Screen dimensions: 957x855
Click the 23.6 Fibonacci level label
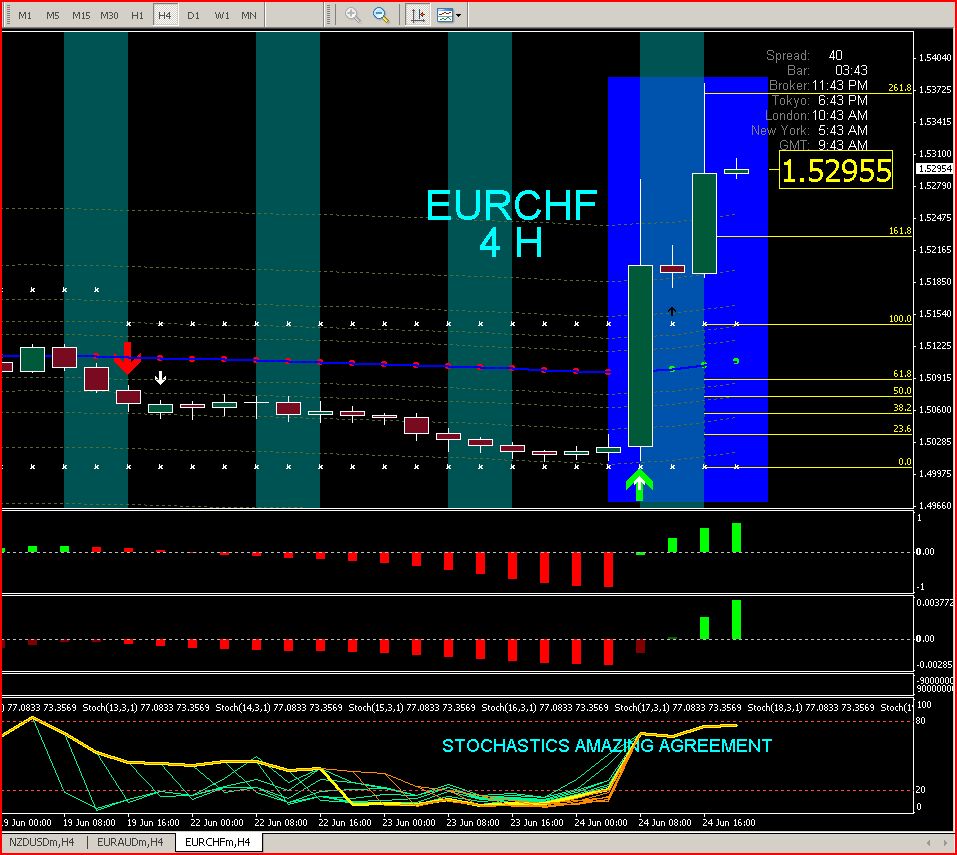[901, 428]
